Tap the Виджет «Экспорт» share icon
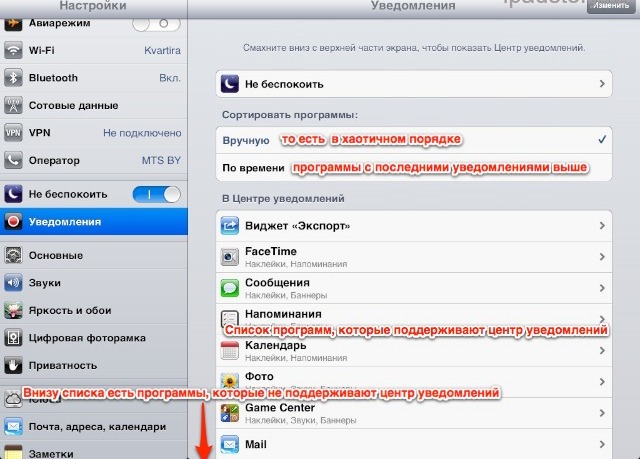Image resolution: width=640 pixels, height=459 pixels. point(230,226)
